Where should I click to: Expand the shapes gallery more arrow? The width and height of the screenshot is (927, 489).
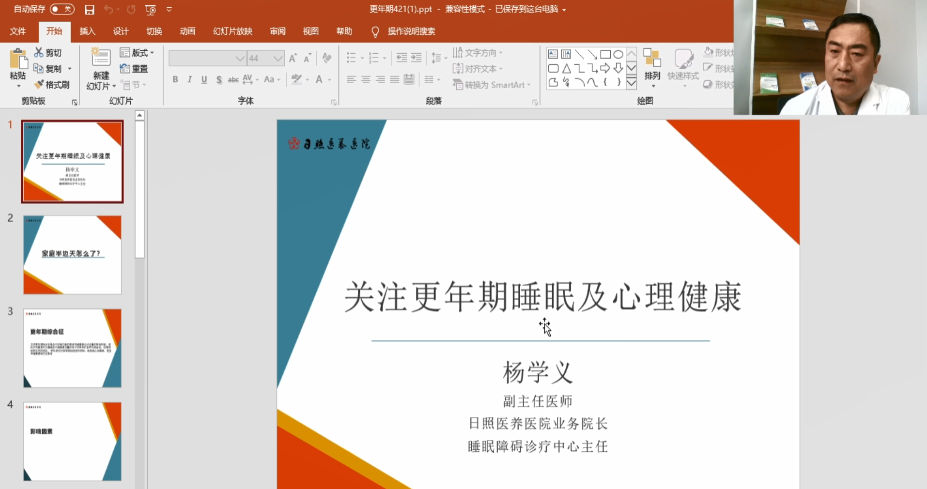click(631, 82)
